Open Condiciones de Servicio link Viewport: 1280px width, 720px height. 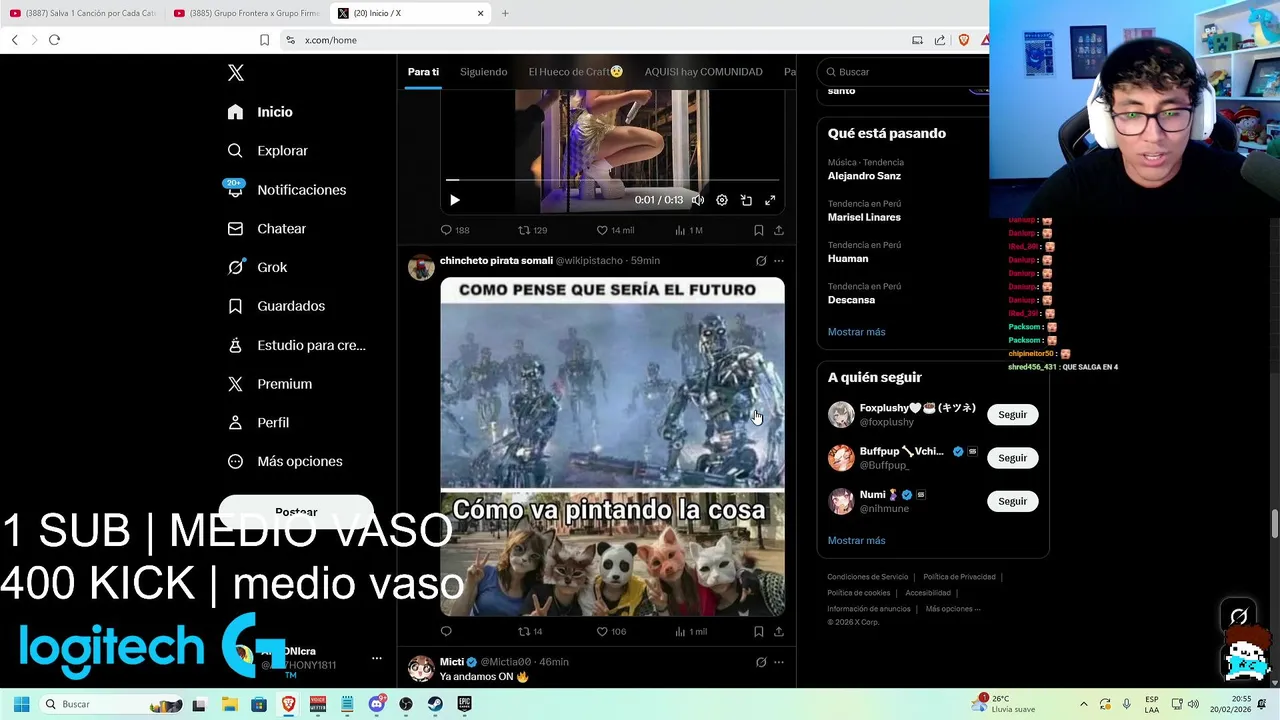click(868, 577)
